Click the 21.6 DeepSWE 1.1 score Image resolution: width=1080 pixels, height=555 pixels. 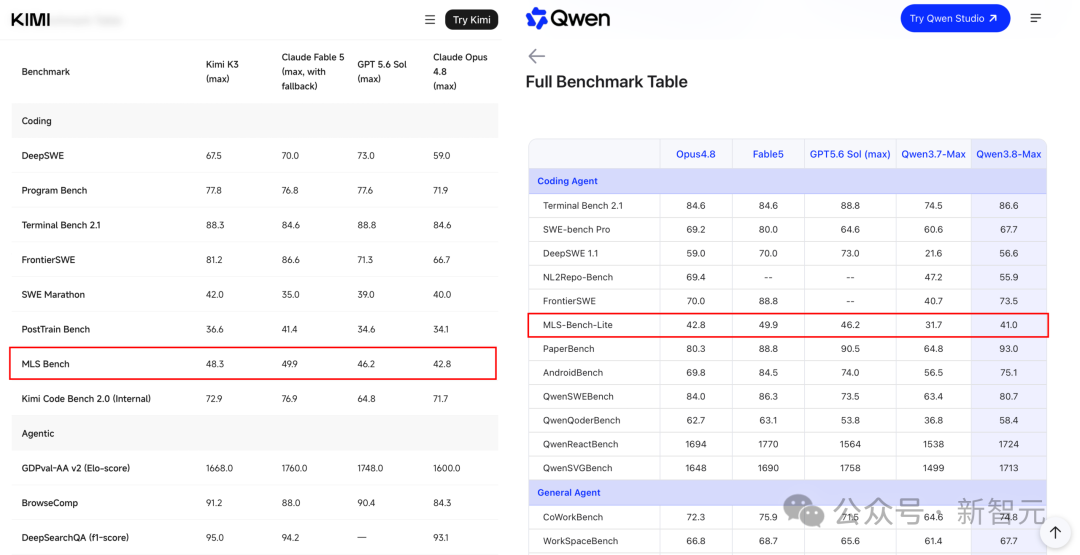[x=933, y=253]
